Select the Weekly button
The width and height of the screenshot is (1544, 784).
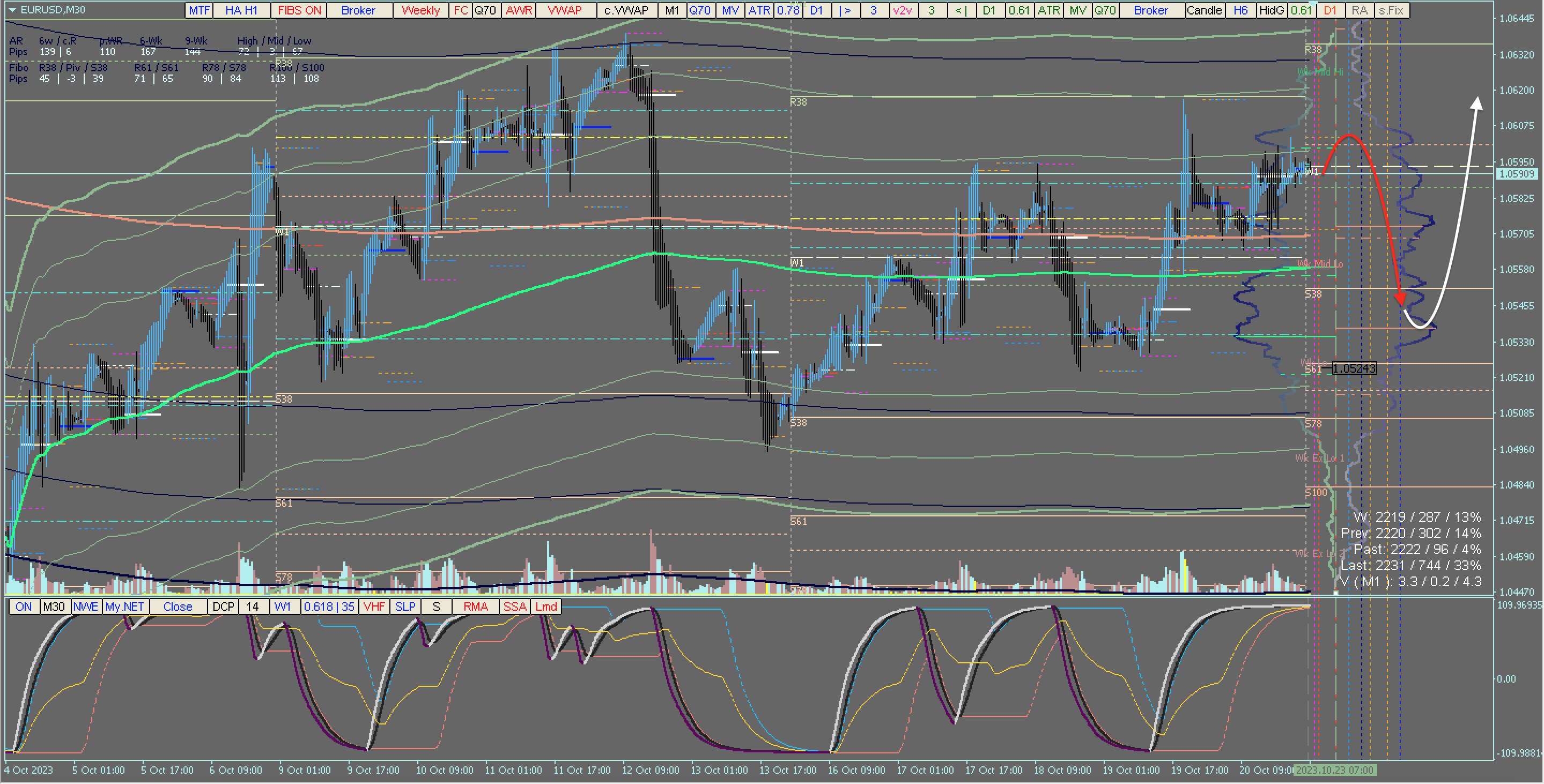click(420, 10)
